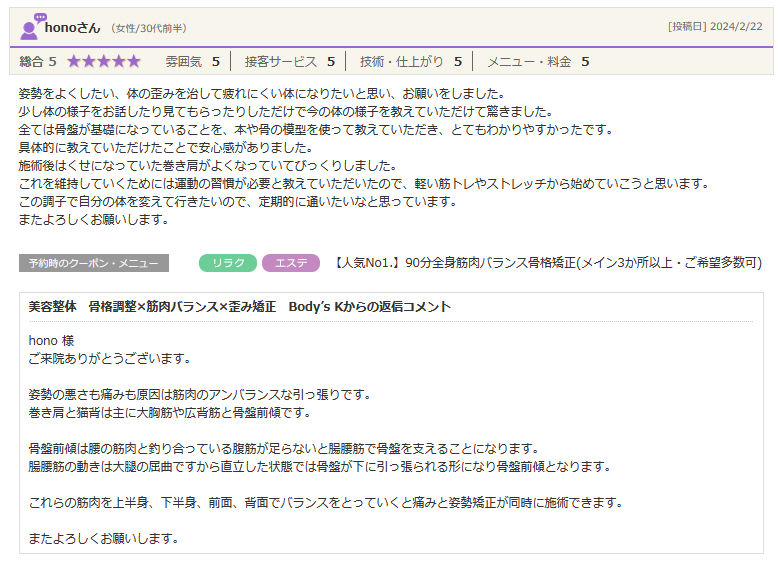Viewport: 778px width, 561px height.
Task: Click the first rating star
Action: tap(74, 61)
